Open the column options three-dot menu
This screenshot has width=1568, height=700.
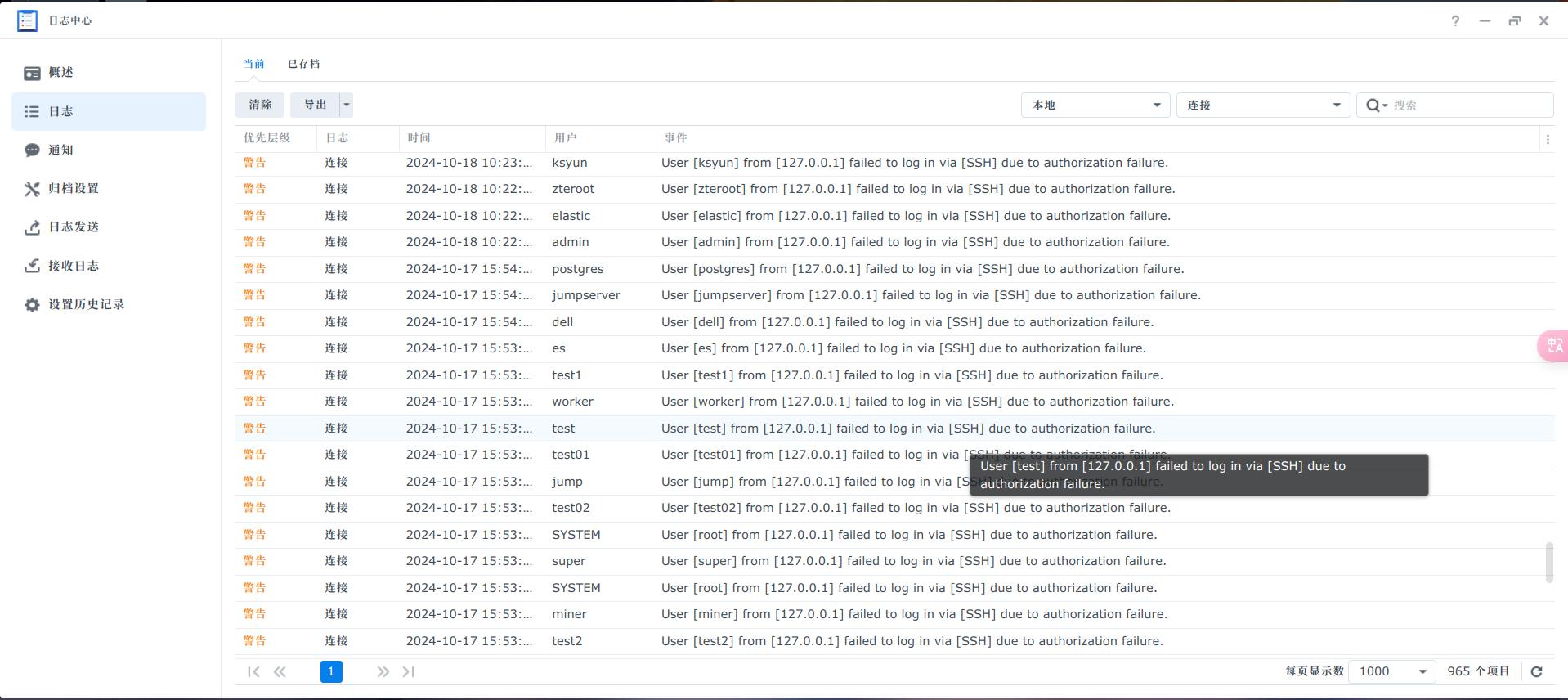1547,139
